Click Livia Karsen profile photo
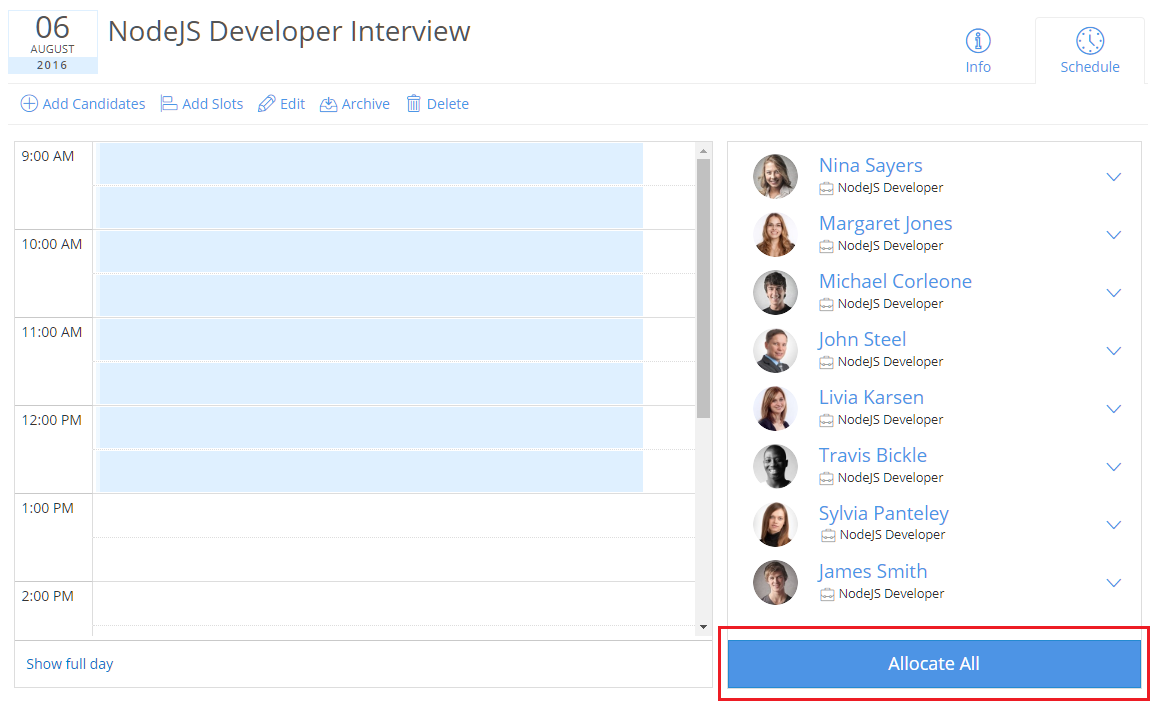Viewport: 1158px width, 718px height. 775,408
